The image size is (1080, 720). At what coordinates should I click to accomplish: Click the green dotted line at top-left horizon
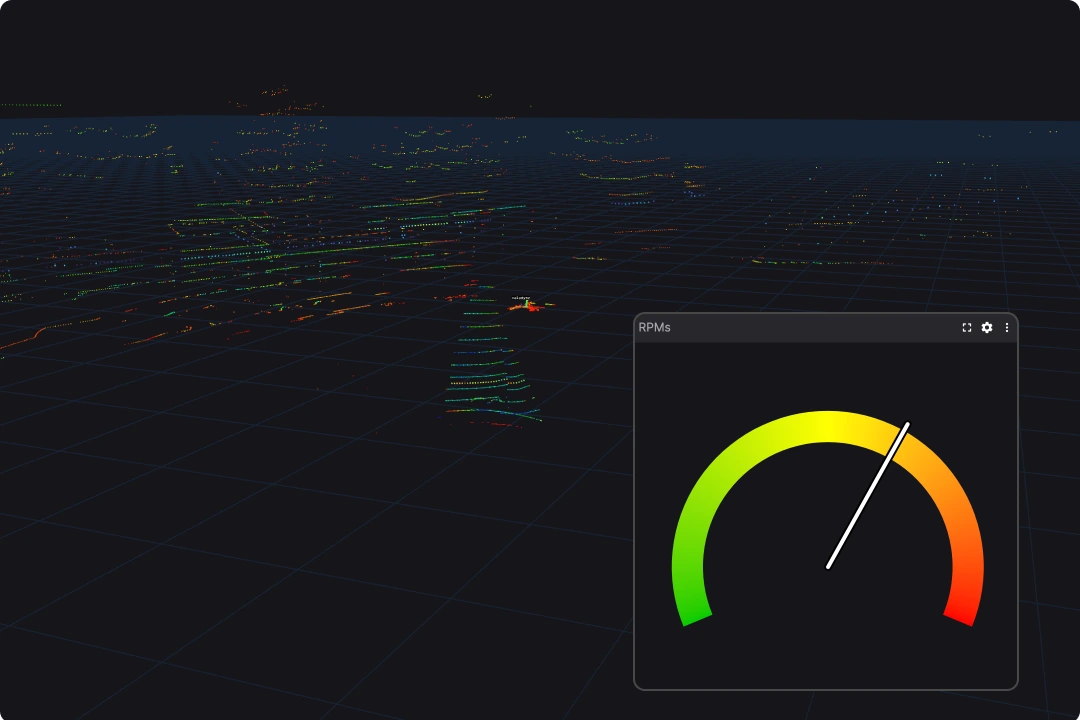tap(30, 105)
